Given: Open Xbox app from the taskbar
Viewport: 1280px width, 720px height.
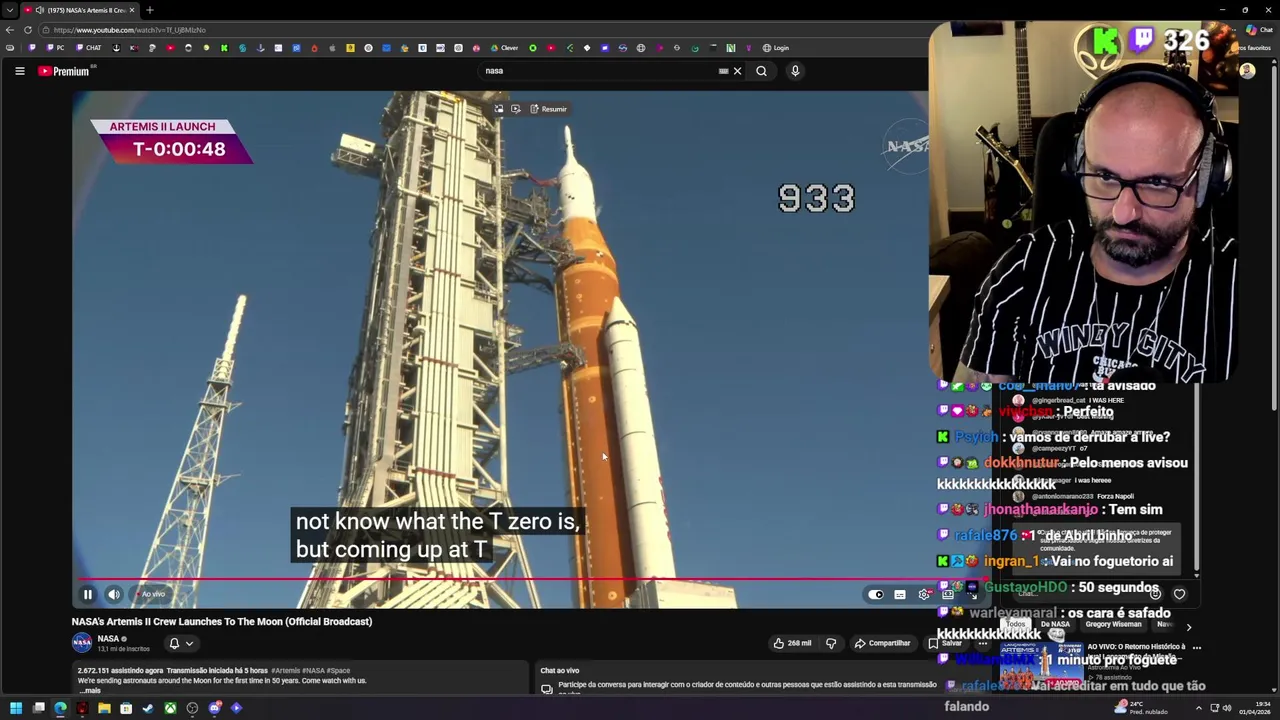Looking at the screenshot, I should (170, 708).
